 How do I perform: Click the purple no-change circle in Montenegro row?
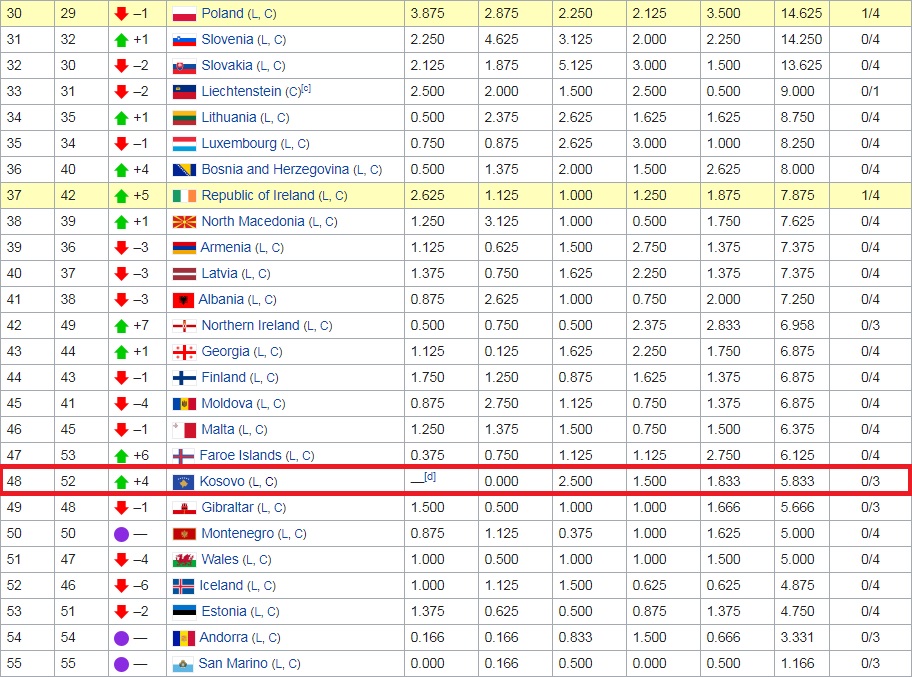[121, 534]
